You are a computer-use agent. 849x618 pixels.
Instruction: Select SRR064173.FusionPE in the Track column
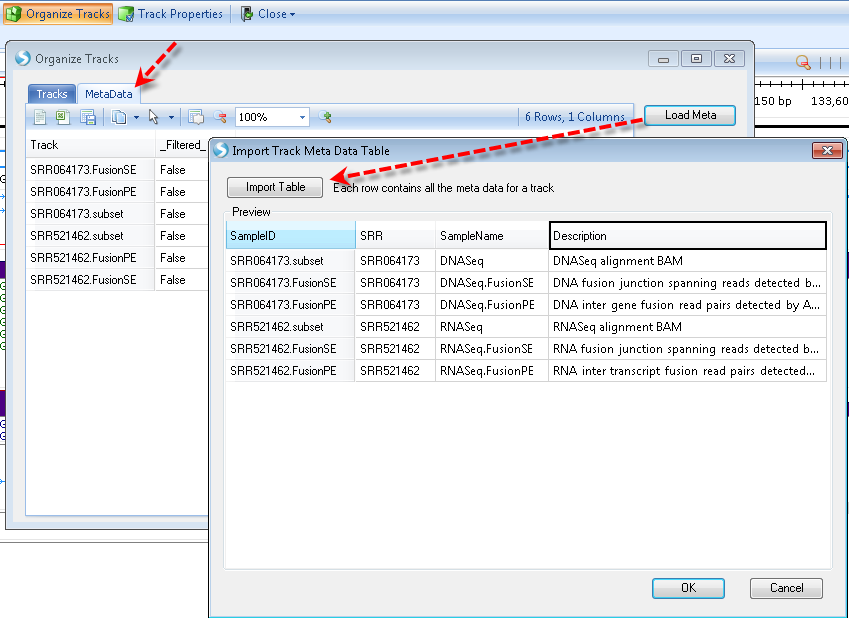tap(90, 192)
